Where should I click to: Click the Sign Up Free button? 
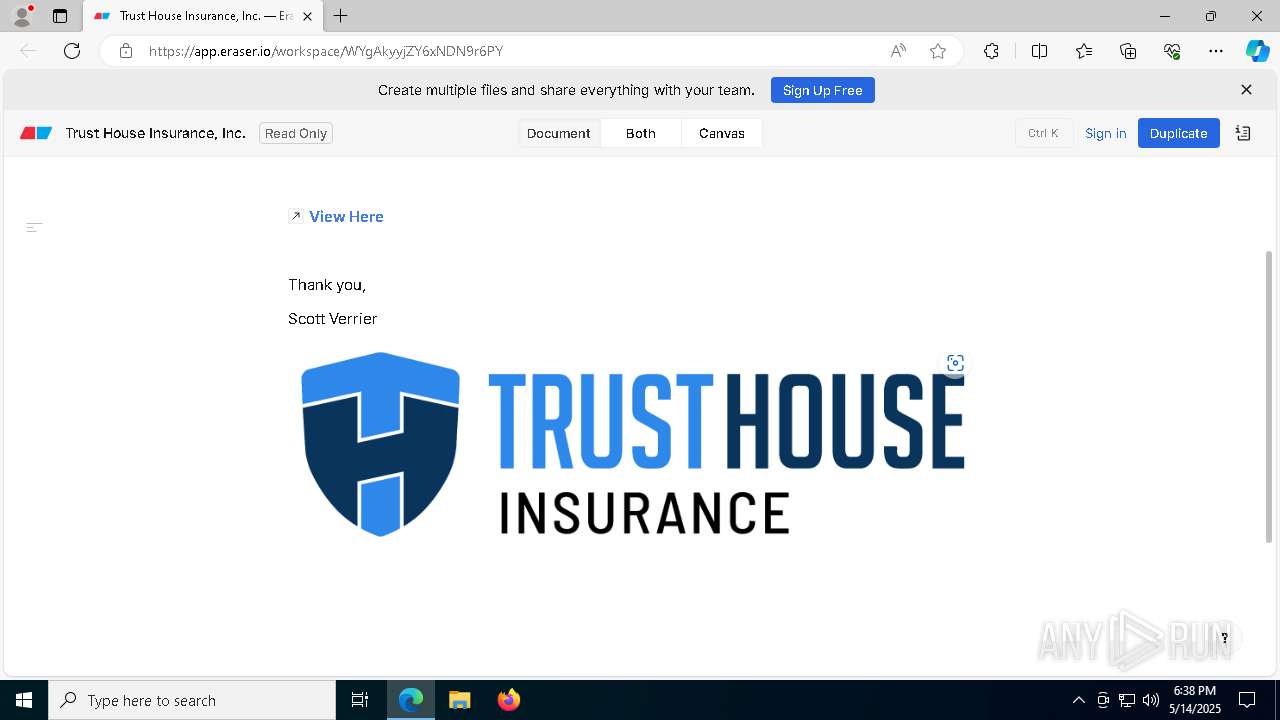(x=823, y=90)
